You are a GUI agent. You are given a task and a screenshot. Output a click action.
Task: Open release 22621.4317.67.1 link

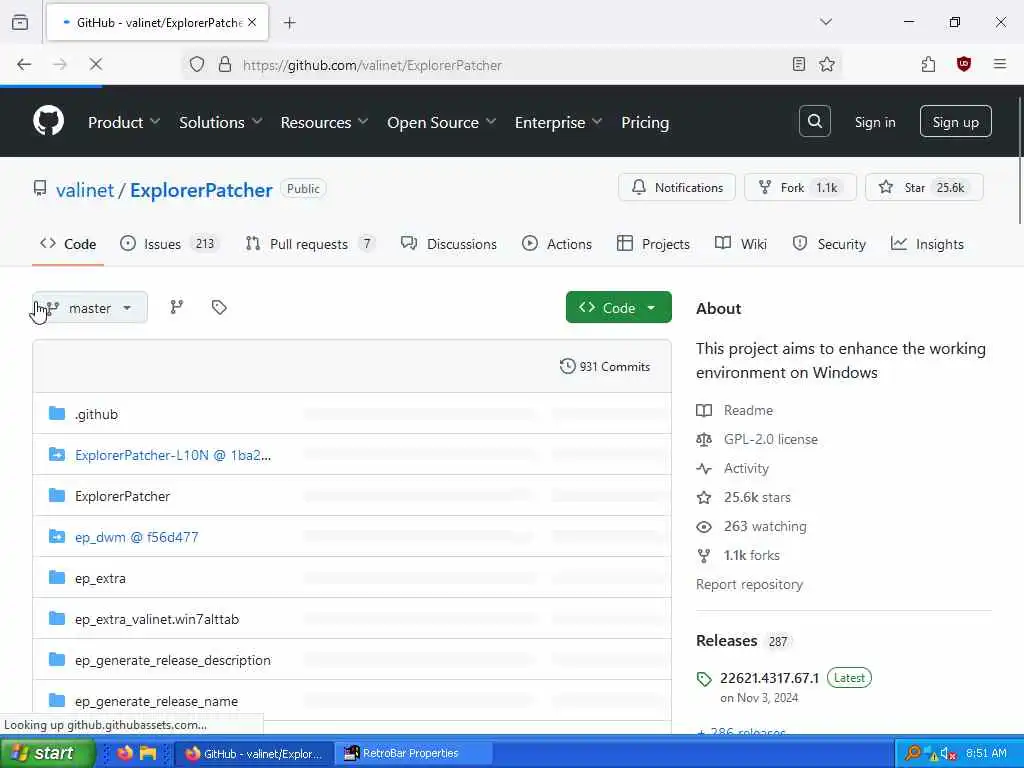point(769,678)
